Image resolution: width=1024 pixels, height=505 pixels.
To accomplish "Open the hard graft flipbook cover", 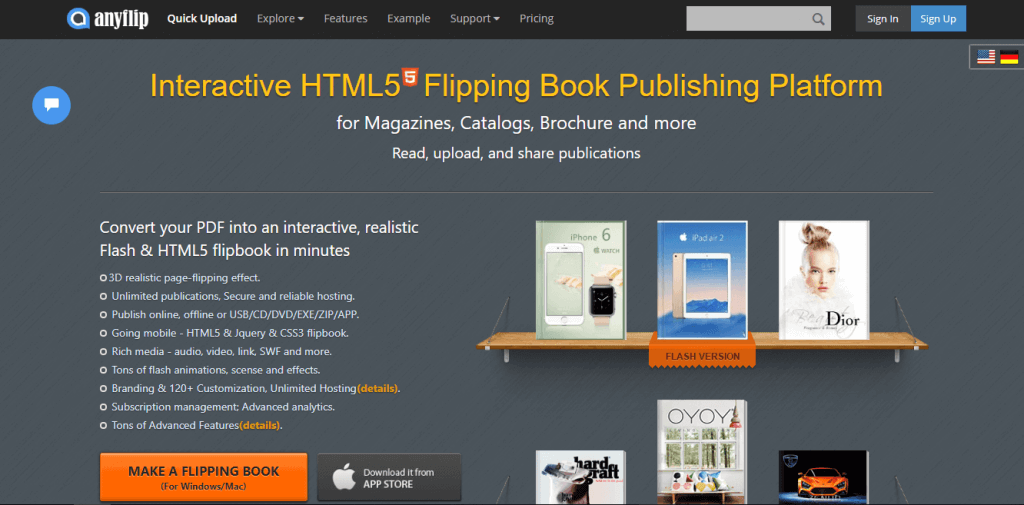I will click(x=581, y=478).
